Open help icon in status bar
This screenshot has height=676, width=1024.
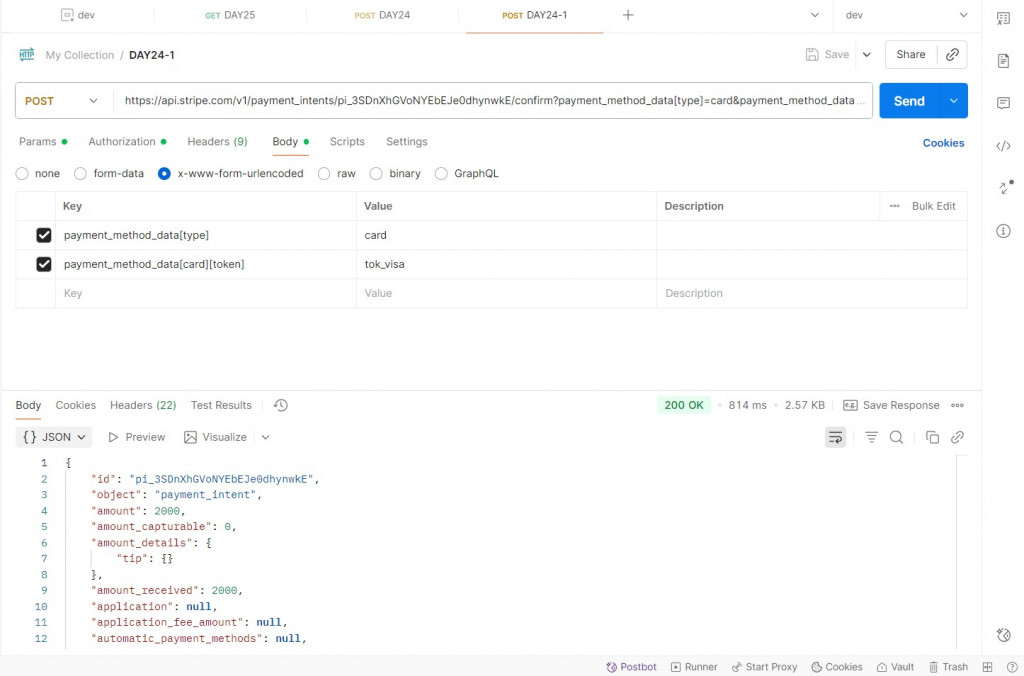coord(1012,667)
